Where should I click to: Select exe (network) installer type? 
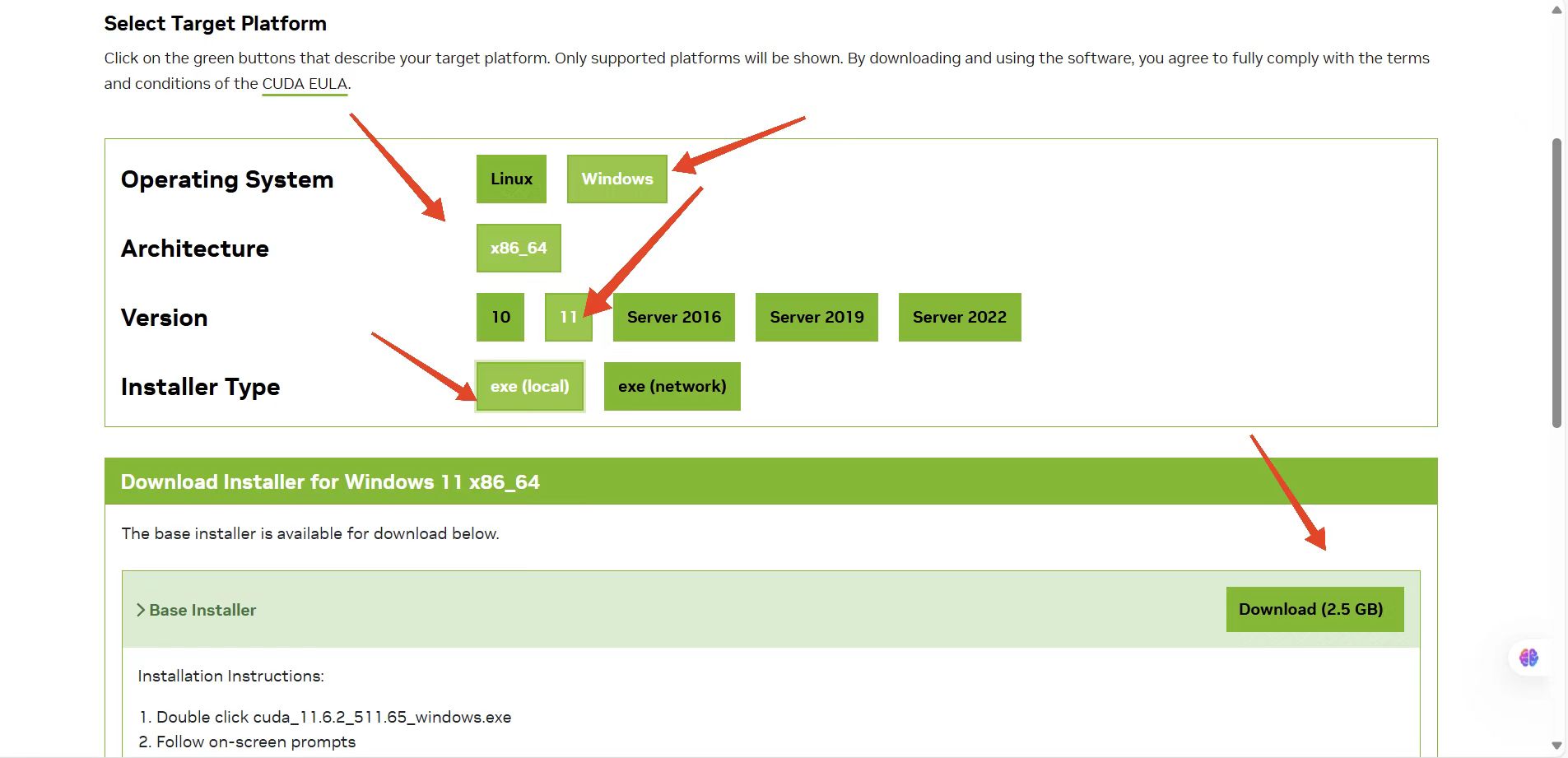point(672,386)
